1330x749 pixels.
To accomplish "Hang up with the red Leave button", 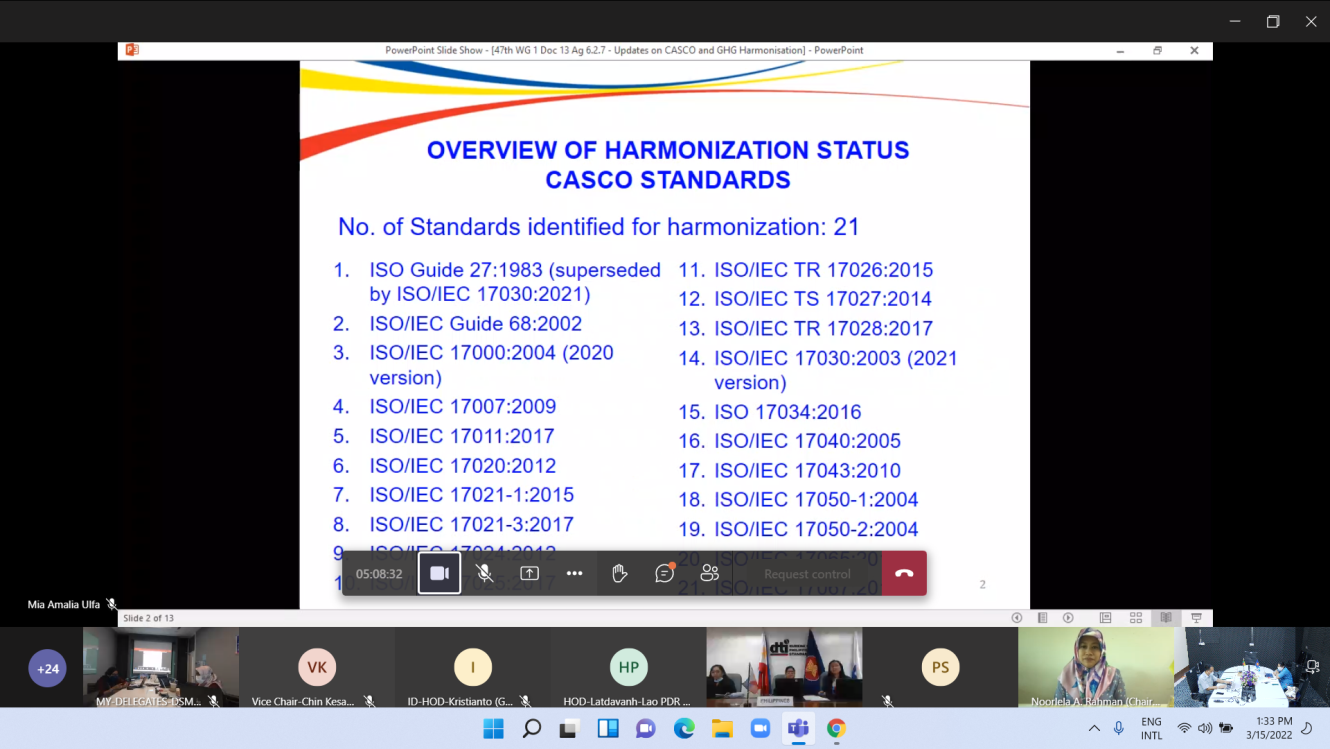I will 904,574.
